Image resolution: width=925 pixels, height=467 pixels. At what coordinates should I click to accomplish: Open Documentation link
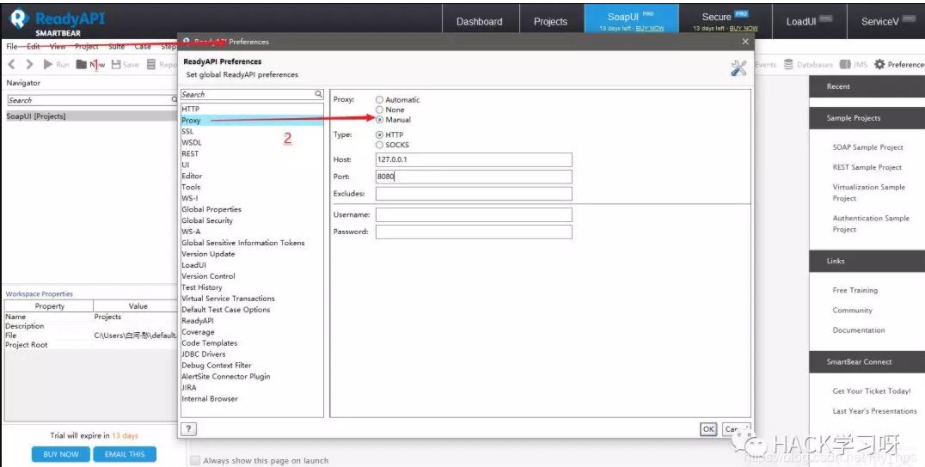[858, 330]
